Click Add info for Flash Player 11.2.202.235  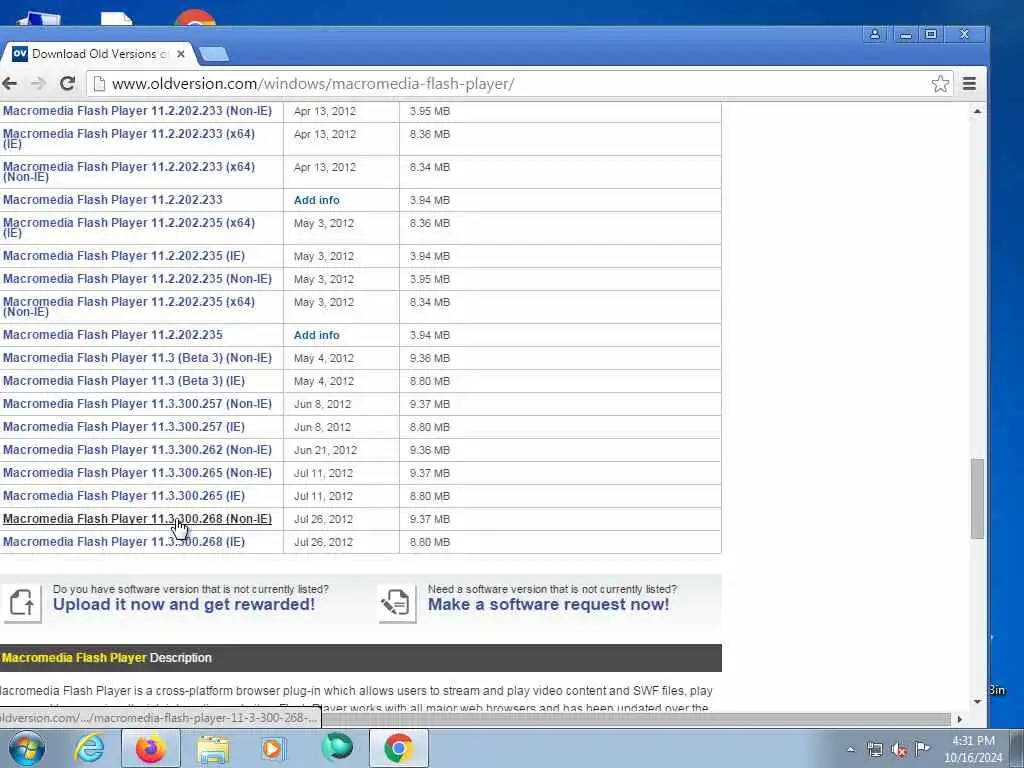317,335
